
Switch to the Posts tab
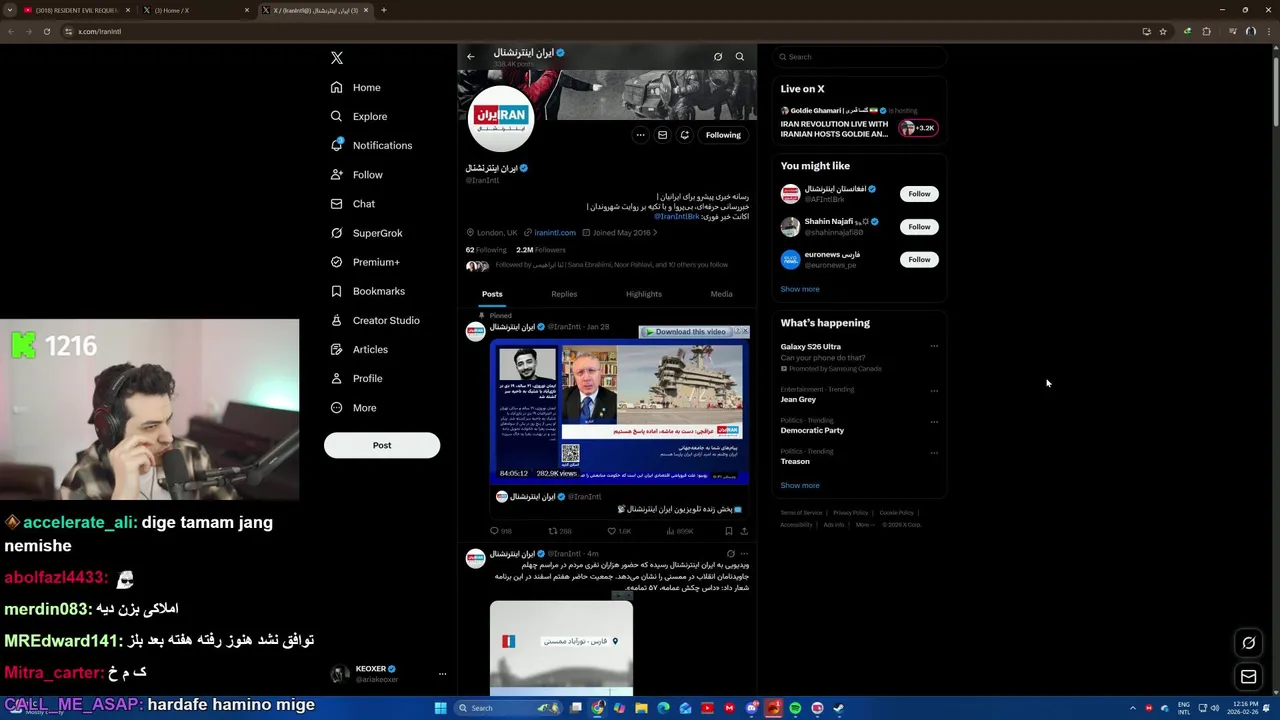(x=492, y=294)
